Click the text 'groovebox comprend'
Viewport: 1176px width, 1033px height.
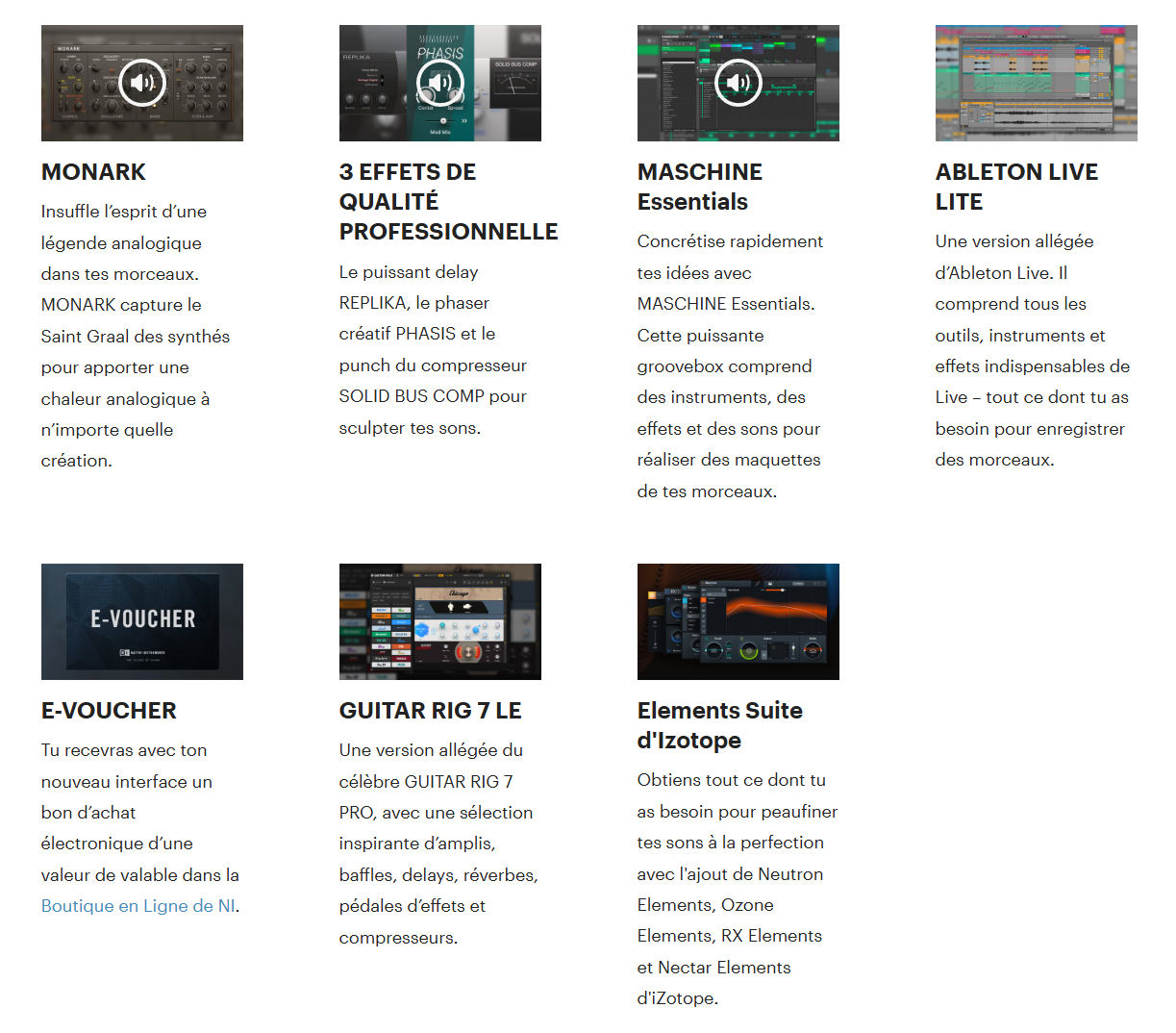click(724, 366)
